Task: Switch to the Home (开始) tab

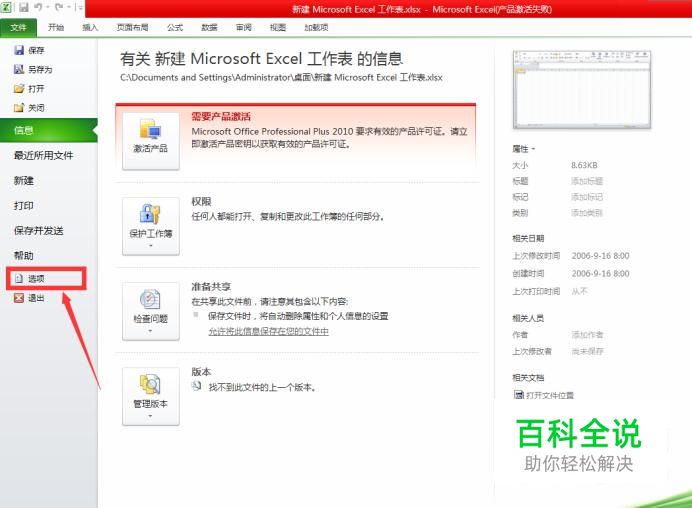Action: (56, 27)
